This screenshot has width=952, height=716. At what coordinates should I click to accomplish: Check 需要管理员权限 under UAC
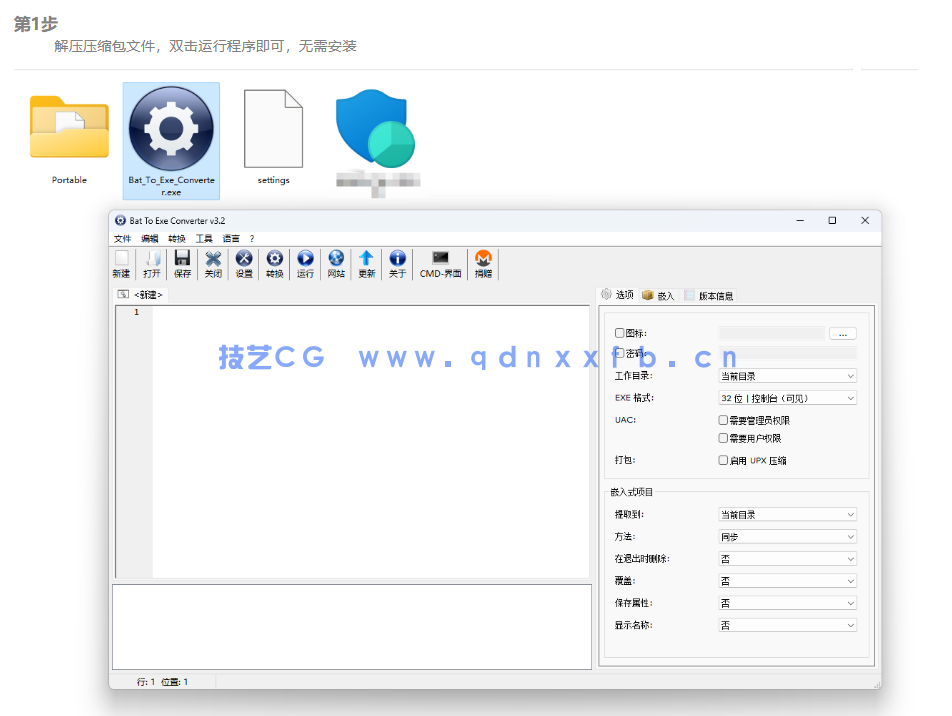(x=722, y=419)
